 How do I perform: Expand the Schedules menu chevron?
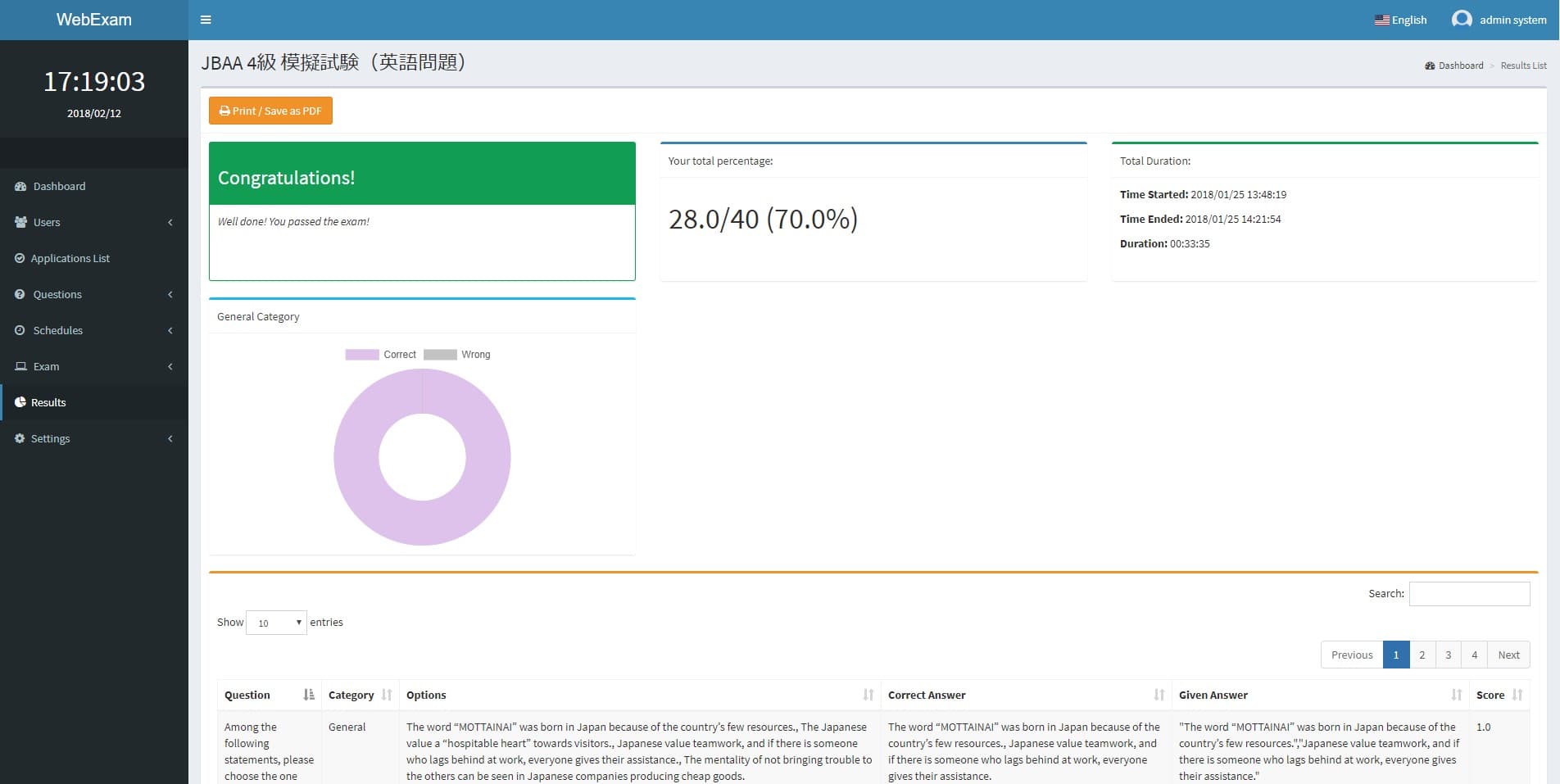pos(170,330)
